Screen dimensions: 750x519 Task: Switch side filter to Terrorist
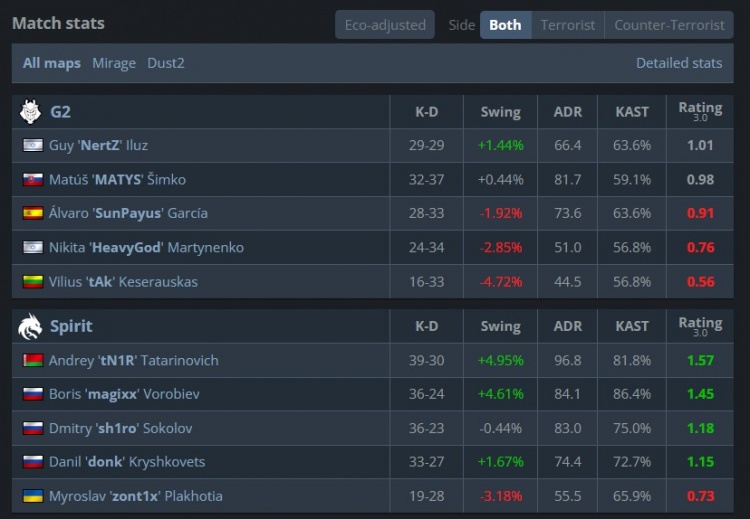click(x=568, y=25)
